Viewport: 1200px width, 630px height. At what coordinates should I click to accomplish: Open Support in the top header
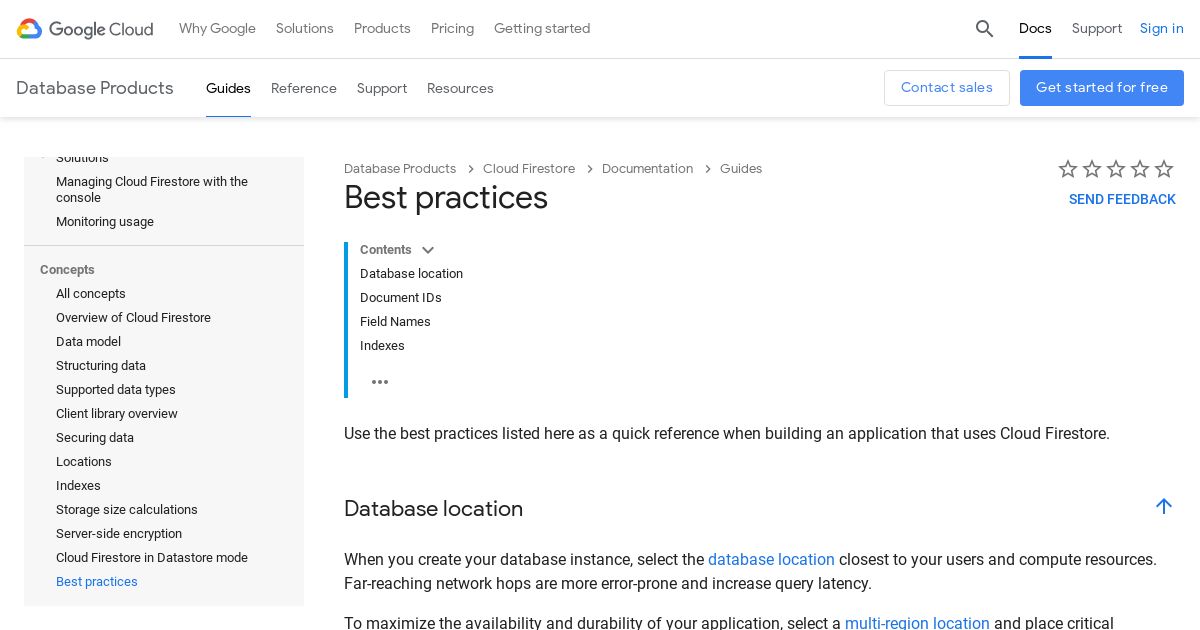coord(1097,29)
